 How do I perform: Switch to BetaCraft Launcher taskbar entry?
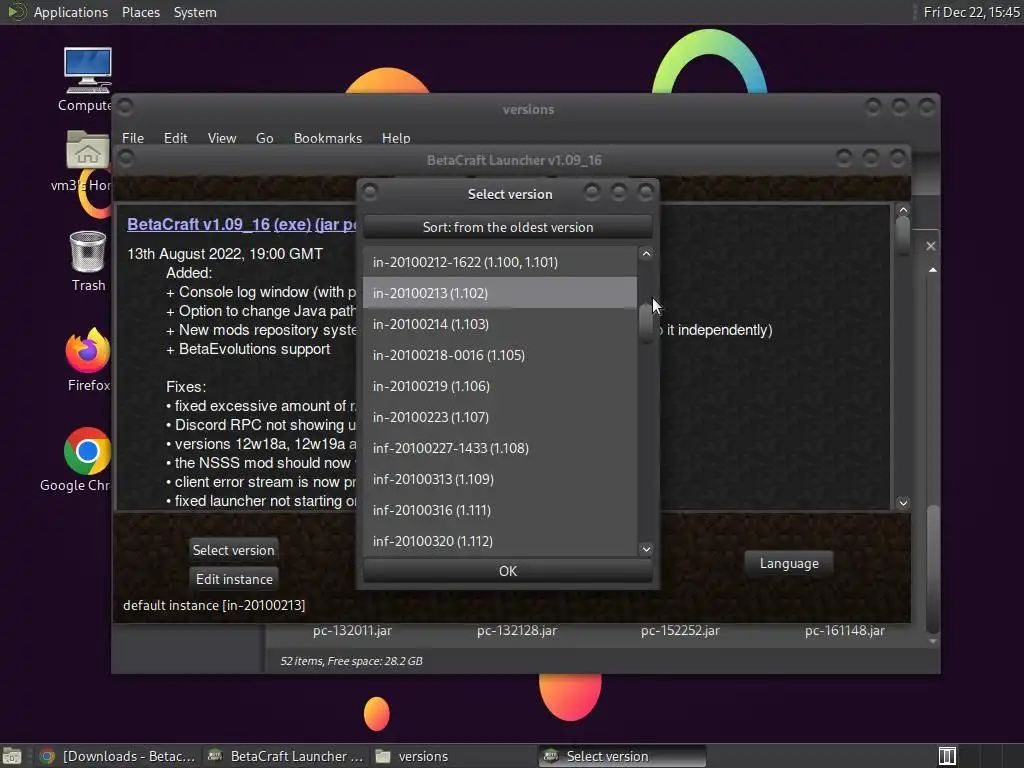285,756
